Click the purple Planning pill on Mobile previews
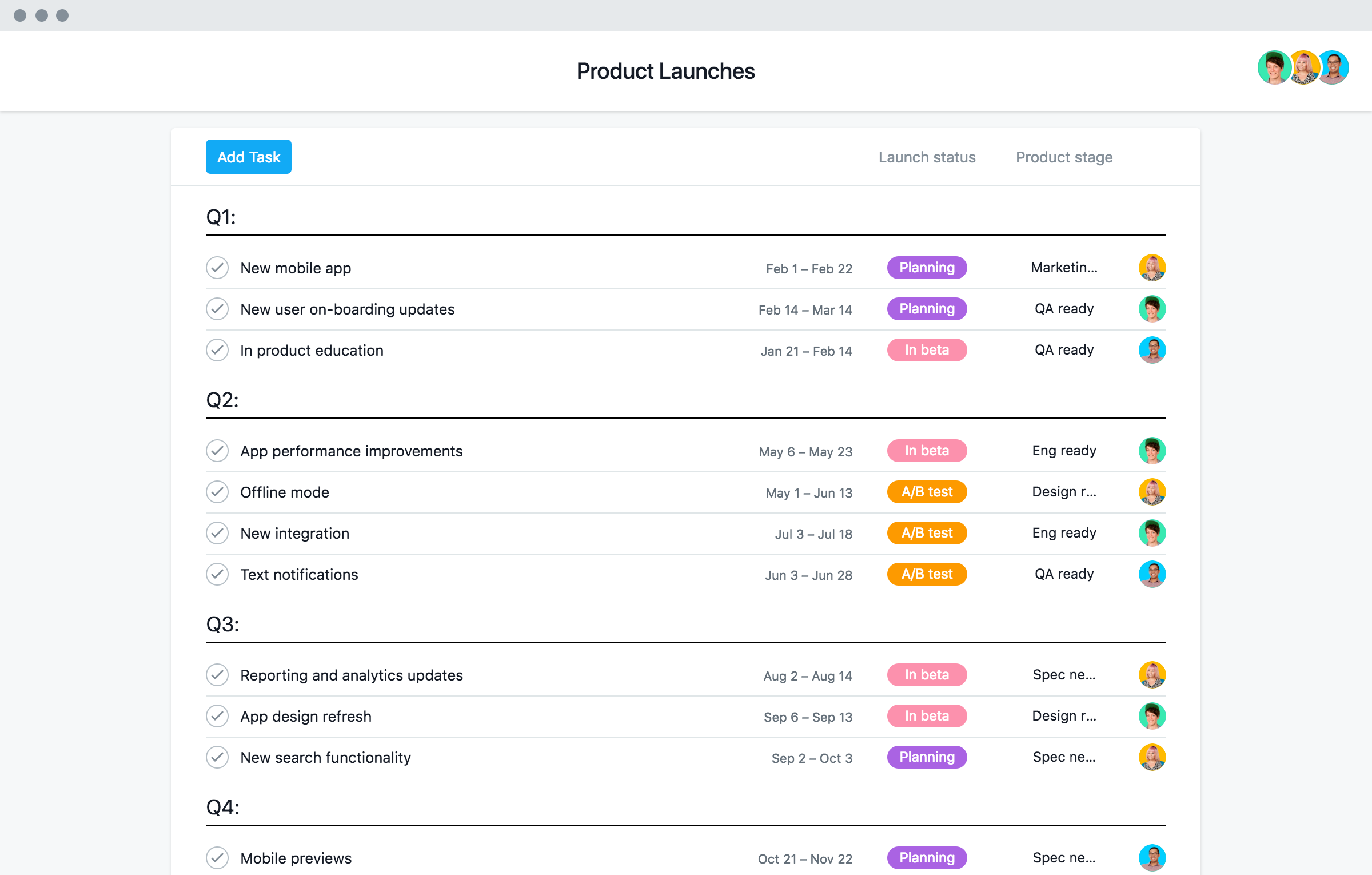Screen dimensions: 1372x875 927,858
